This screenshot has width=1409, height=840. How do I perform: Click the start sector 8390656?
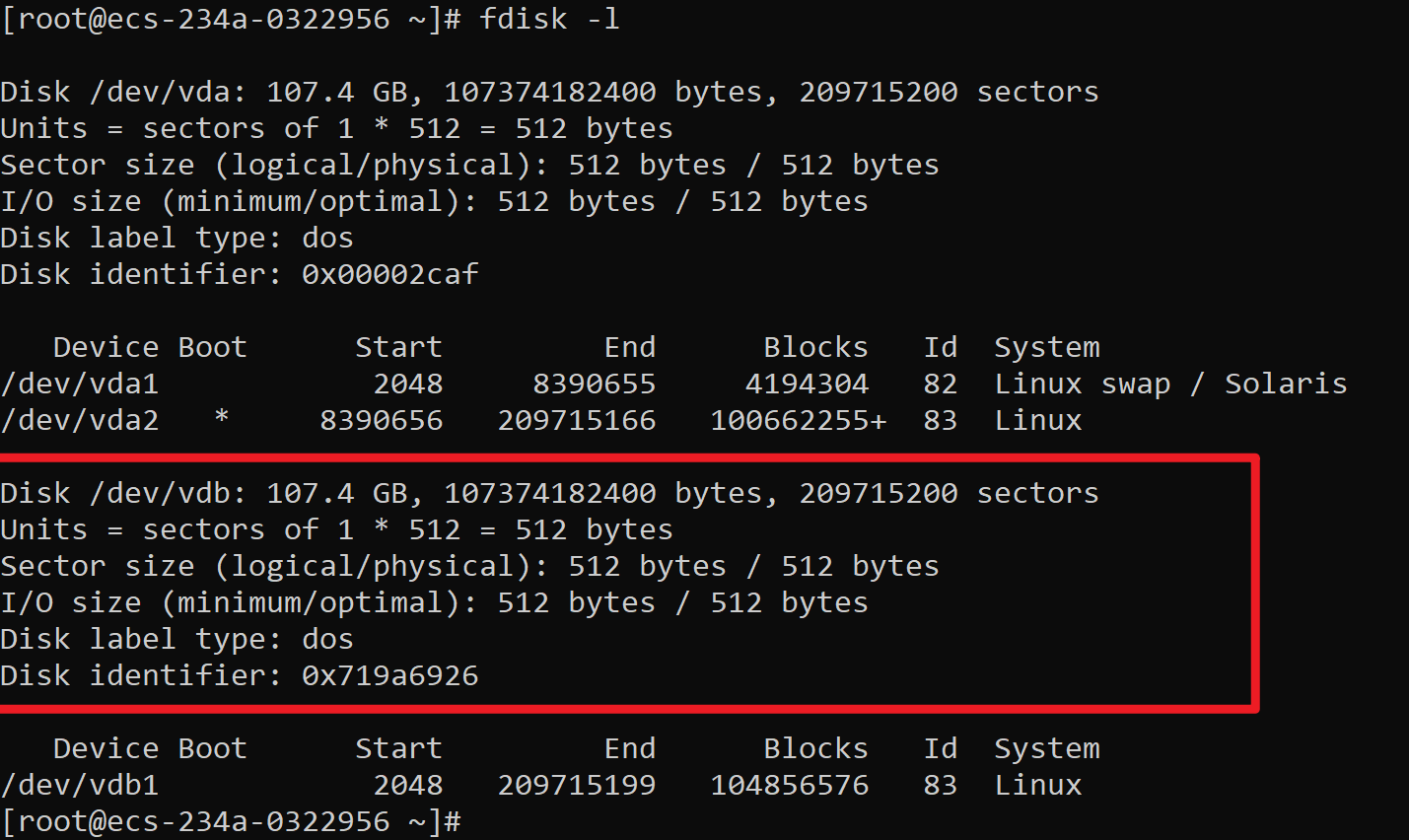382,420
